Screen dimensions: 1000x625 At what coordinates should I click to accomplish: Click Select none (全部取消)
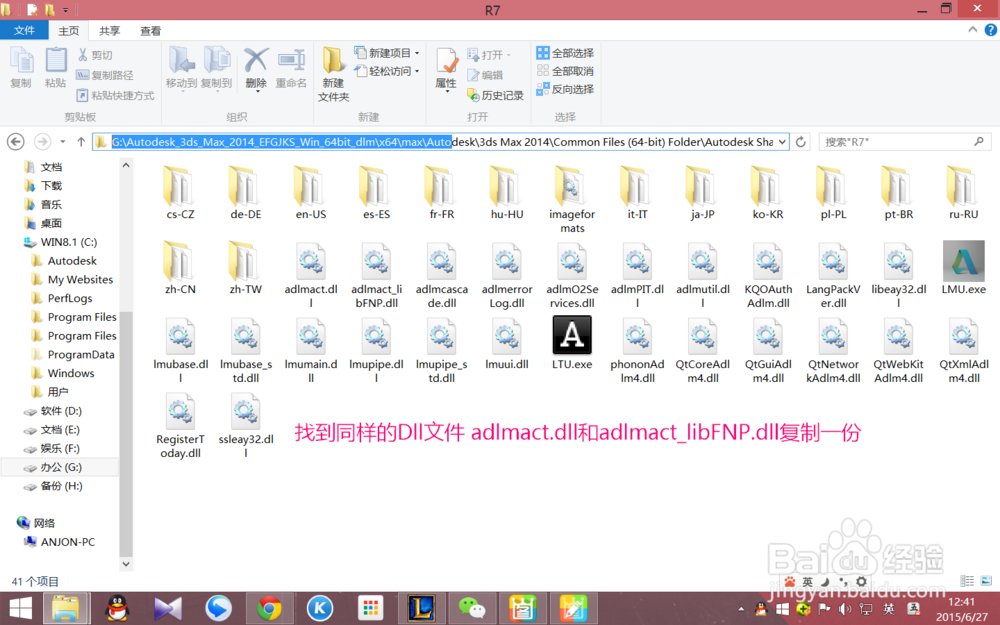[x=565, y=71]
